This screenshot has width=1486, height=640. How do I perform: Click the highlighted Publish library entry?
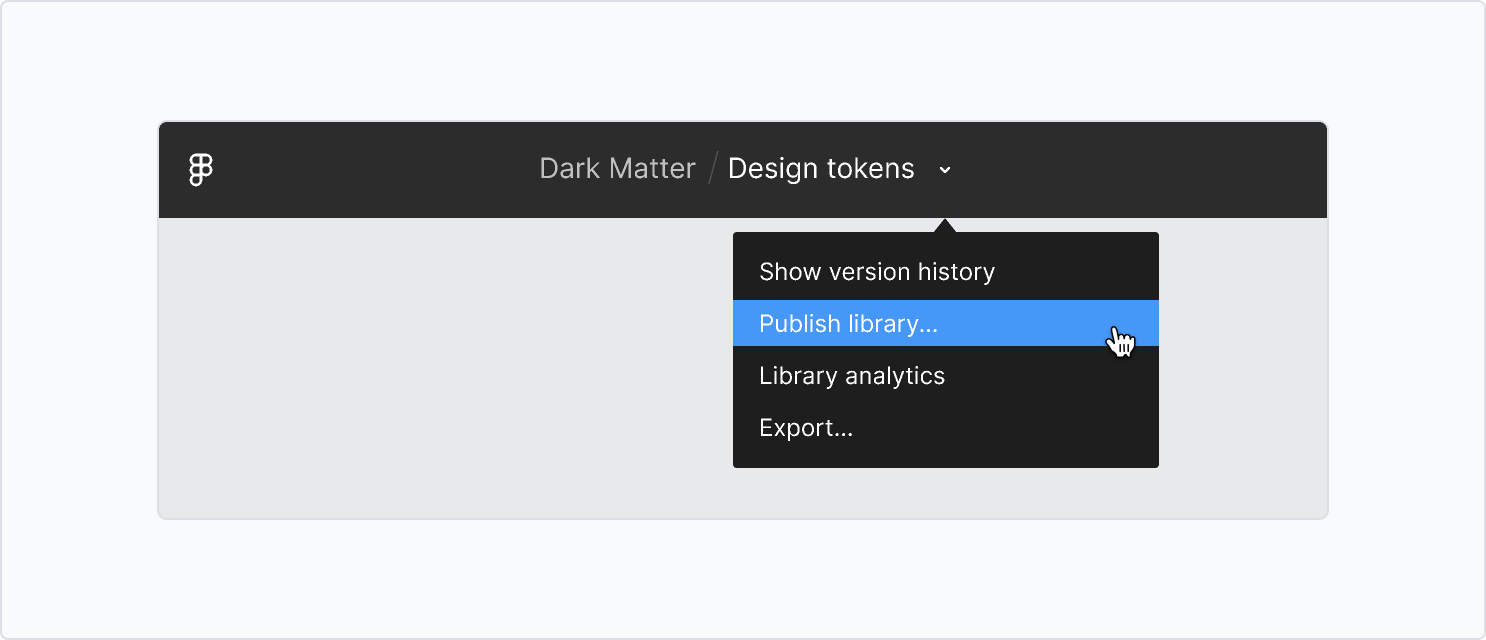[848, 323]
